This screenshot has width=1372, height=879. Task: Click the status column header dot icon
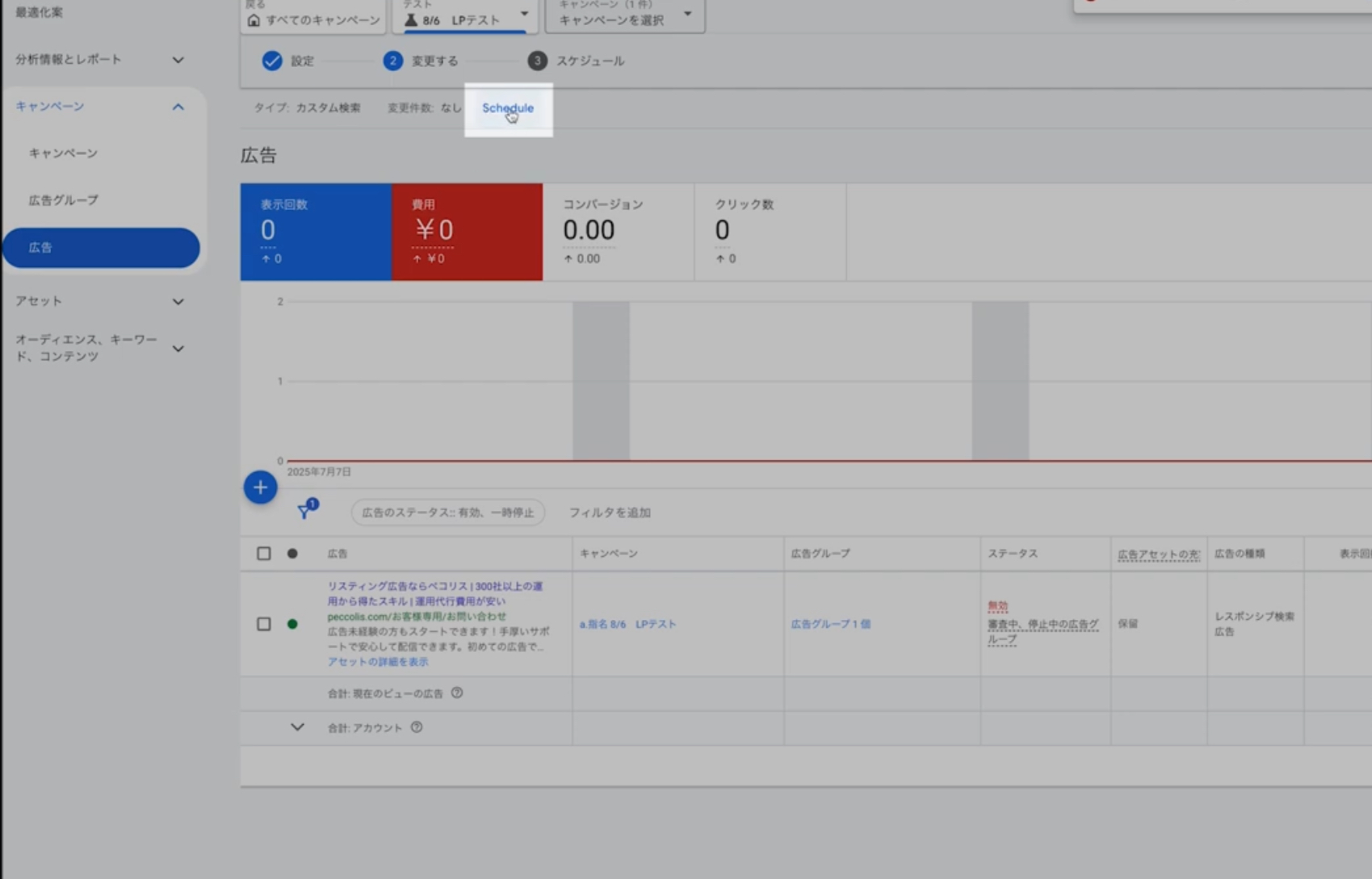(292, 554)
